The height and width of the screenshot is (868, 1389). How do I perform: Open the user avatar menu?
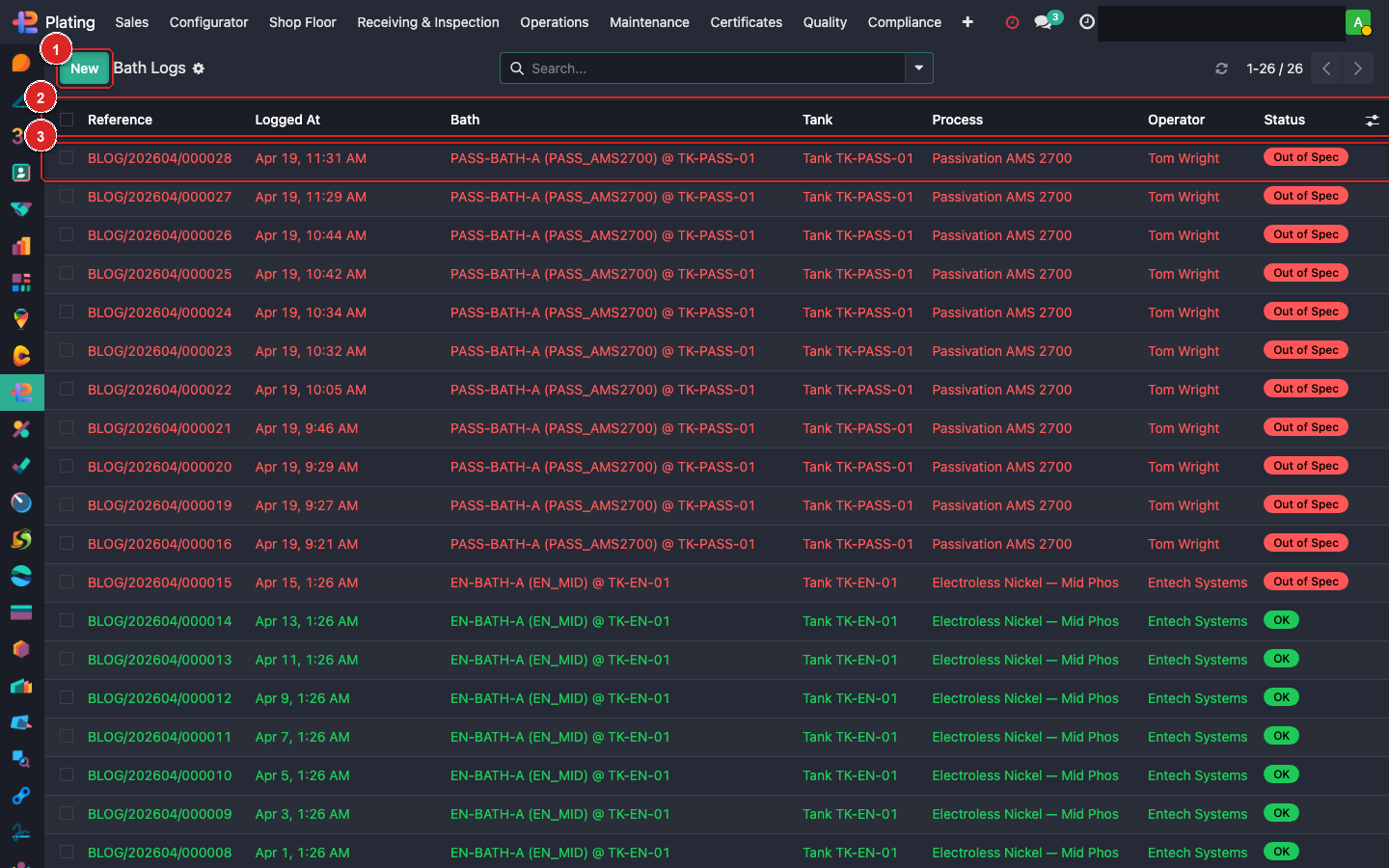click(x=1358, y=22)
